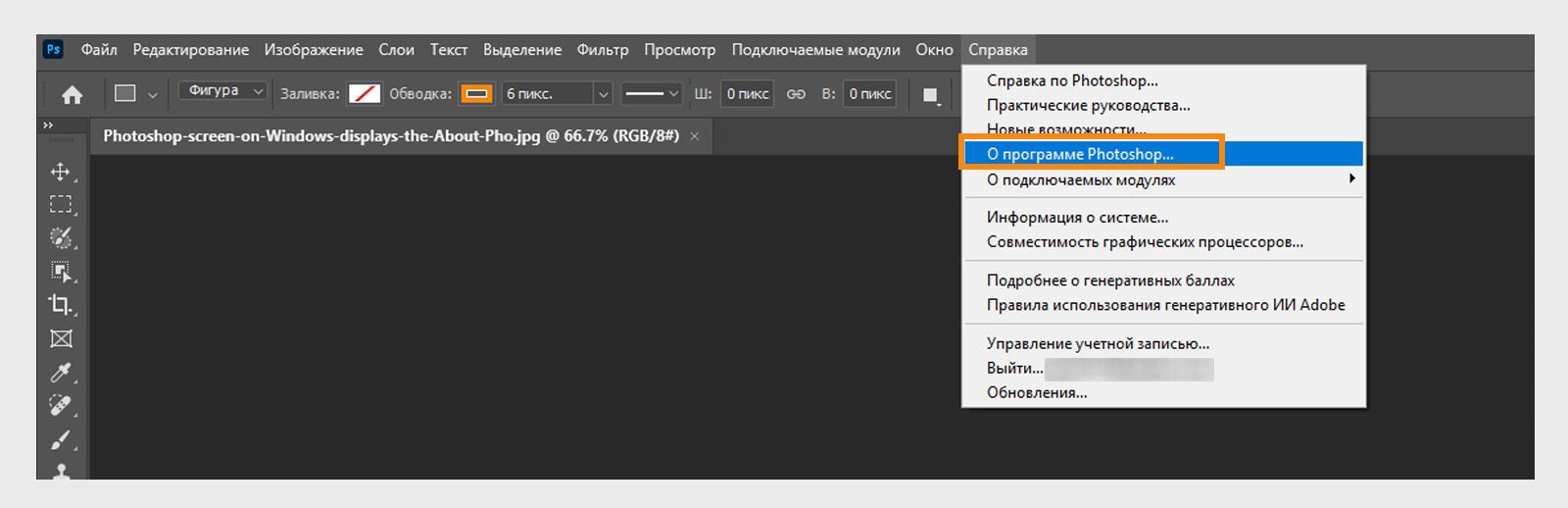The image size is (1568, 508).
Task: Select the Crop tool
Action: pos(61,305)
